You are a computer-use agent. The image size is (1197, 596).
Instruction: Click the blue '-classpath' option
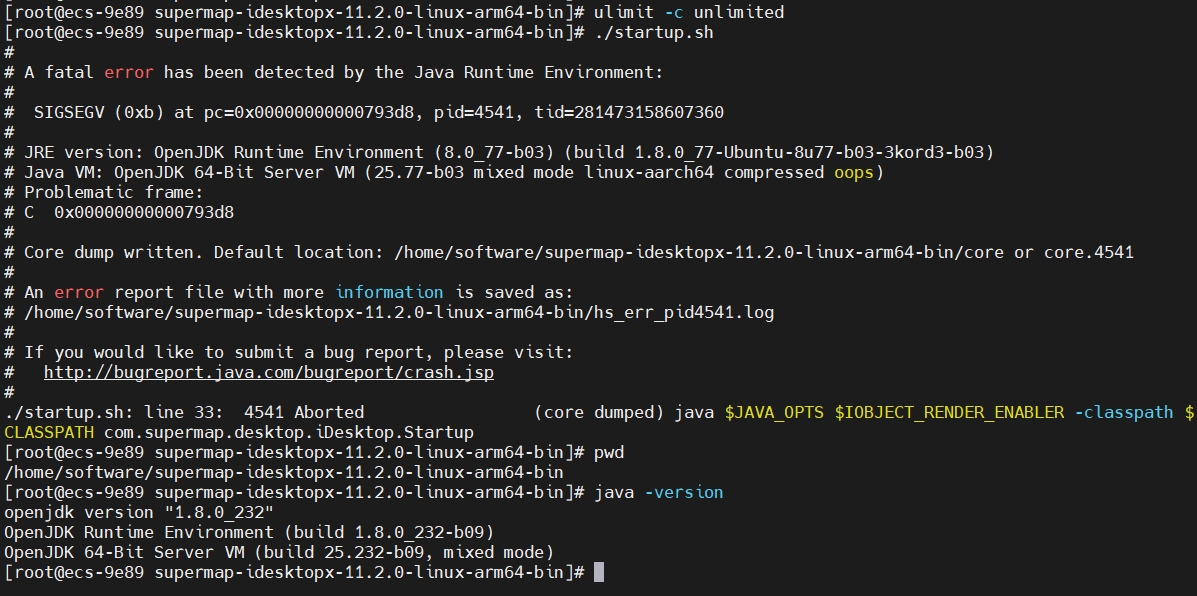[x=1123, y=412]
